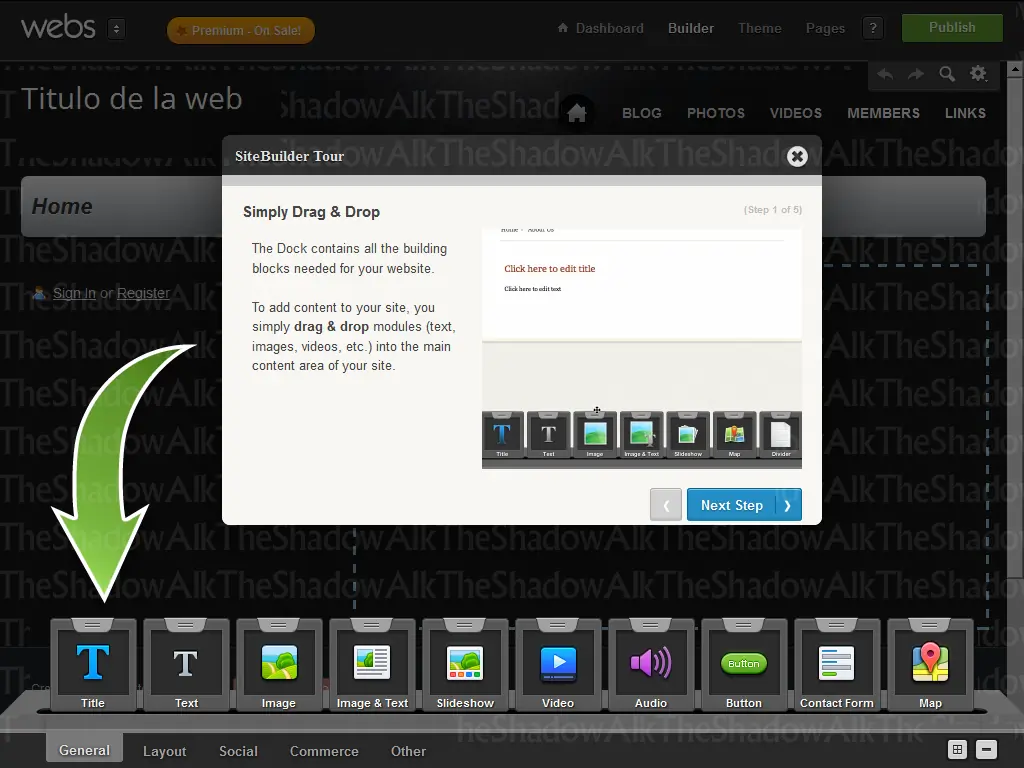Select the Contact Form module
The width and height of the screenshot is (1024, 768).
click(x=837, y=665)
